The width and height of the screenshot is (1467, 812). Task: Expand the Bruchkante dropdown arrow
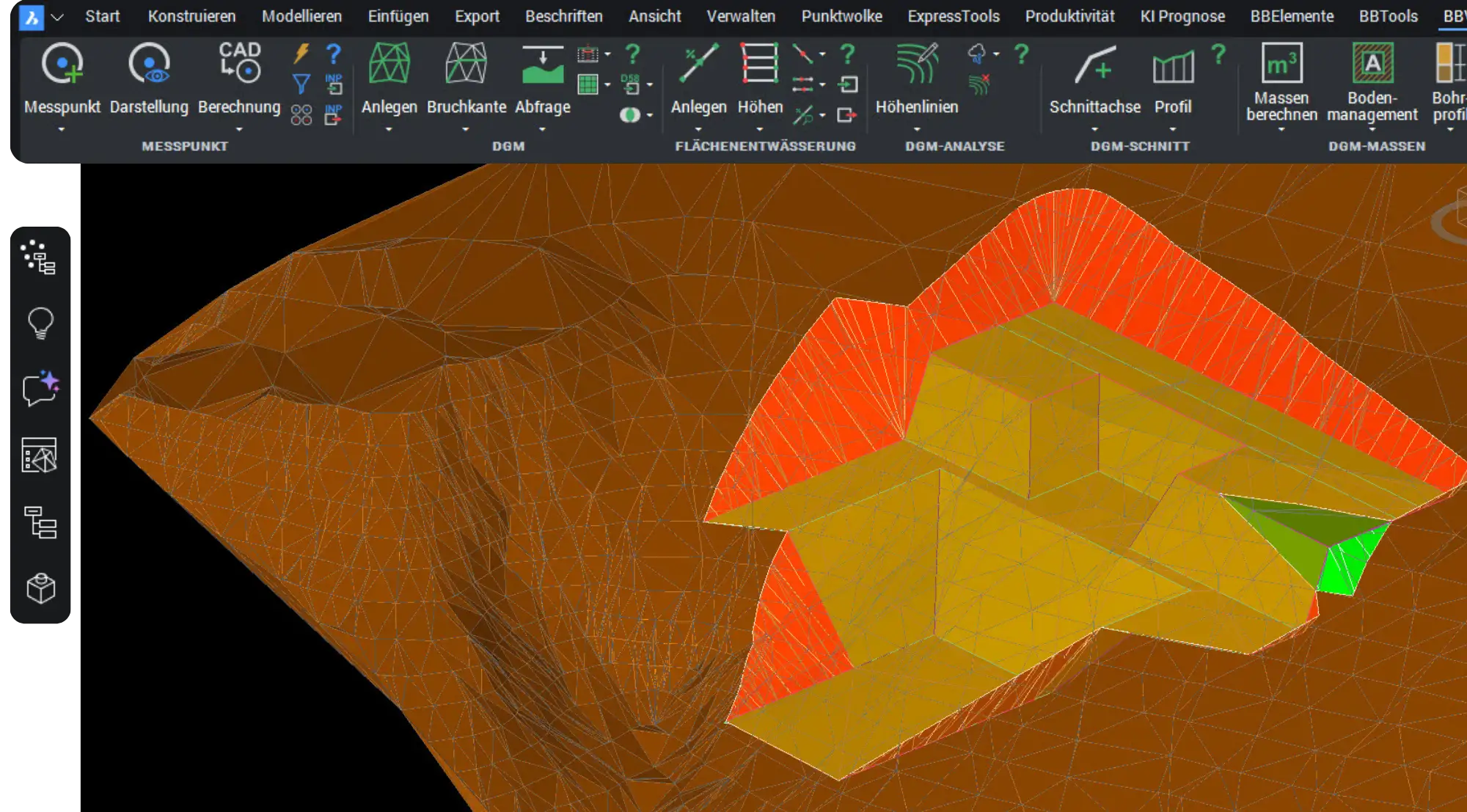point(466,130)
